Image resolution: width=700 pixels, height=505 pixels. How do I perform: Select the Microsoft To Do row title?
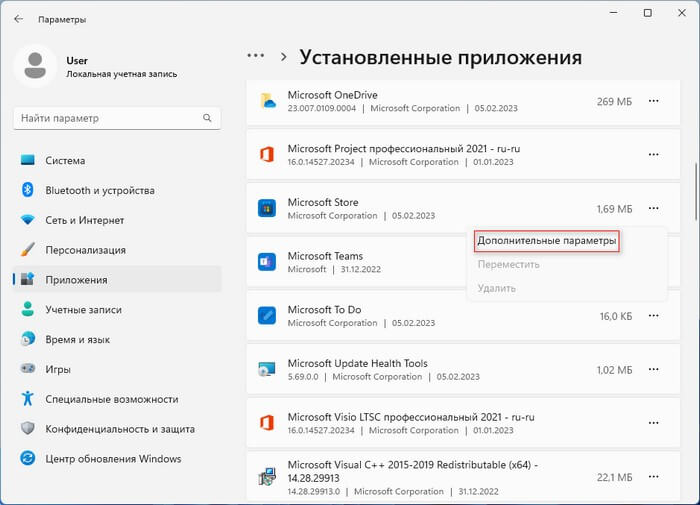coord(324,309)
